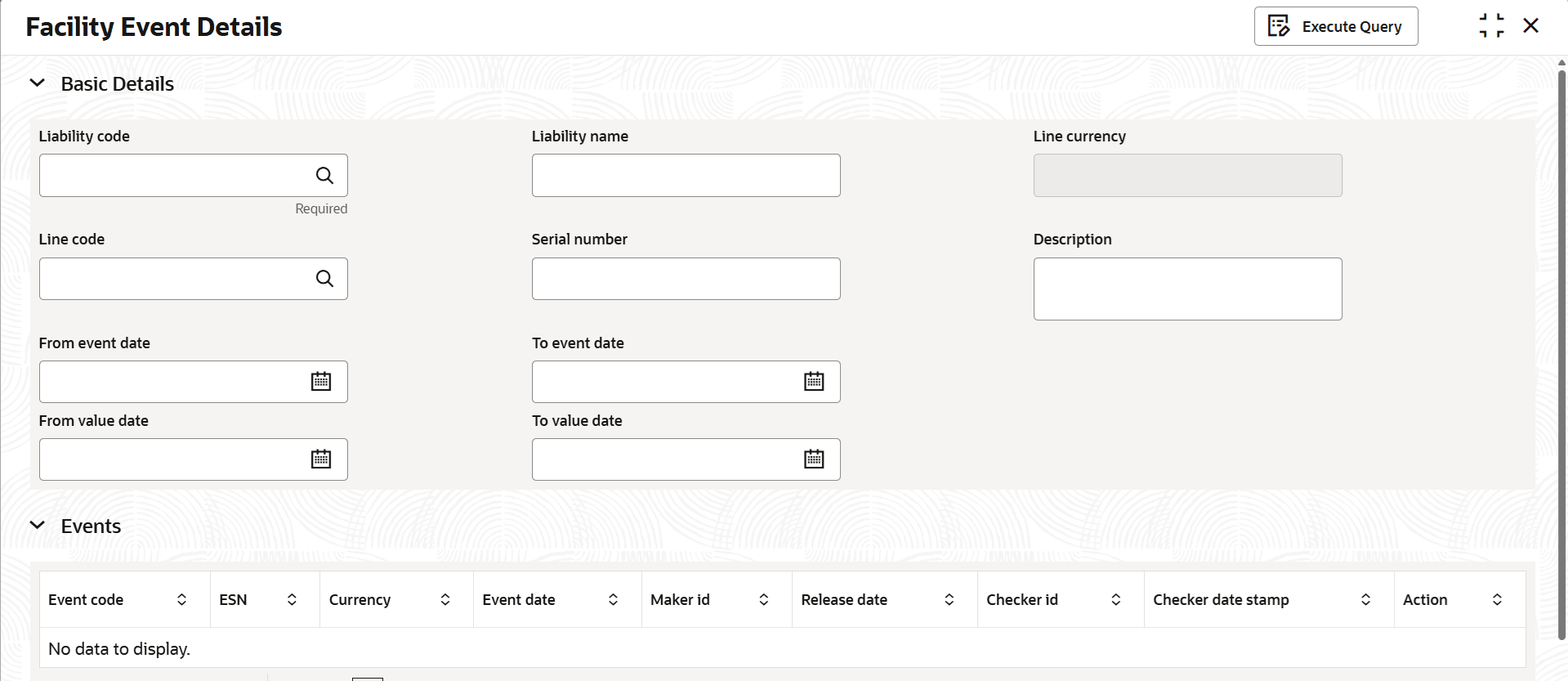
Task: Sort the Currency column
Action: [x=445, y=600]
